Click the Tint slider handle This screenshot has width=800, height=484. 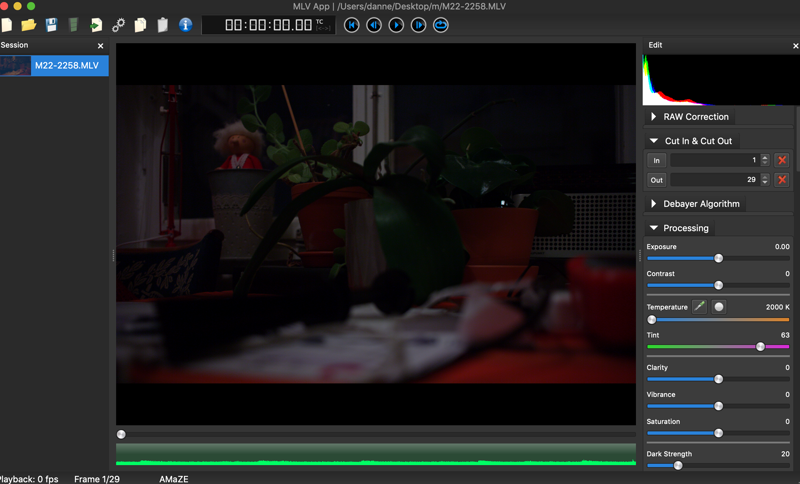(x=760, y=347)
